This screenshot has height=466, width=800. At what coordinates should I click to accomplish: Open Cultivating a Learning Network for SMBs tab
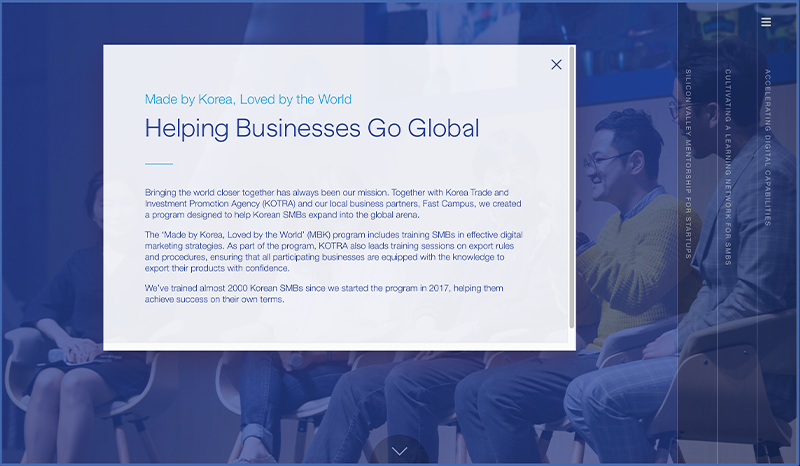pos(728,167)
